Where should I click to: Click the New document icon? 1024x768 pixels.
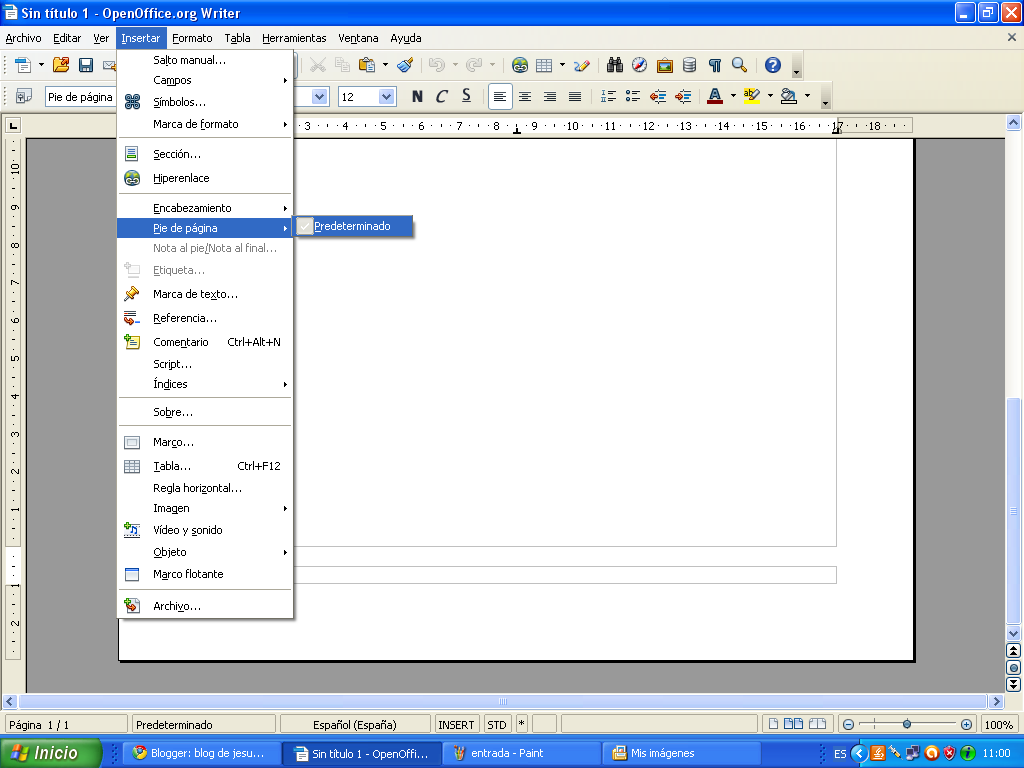[23, 65]
